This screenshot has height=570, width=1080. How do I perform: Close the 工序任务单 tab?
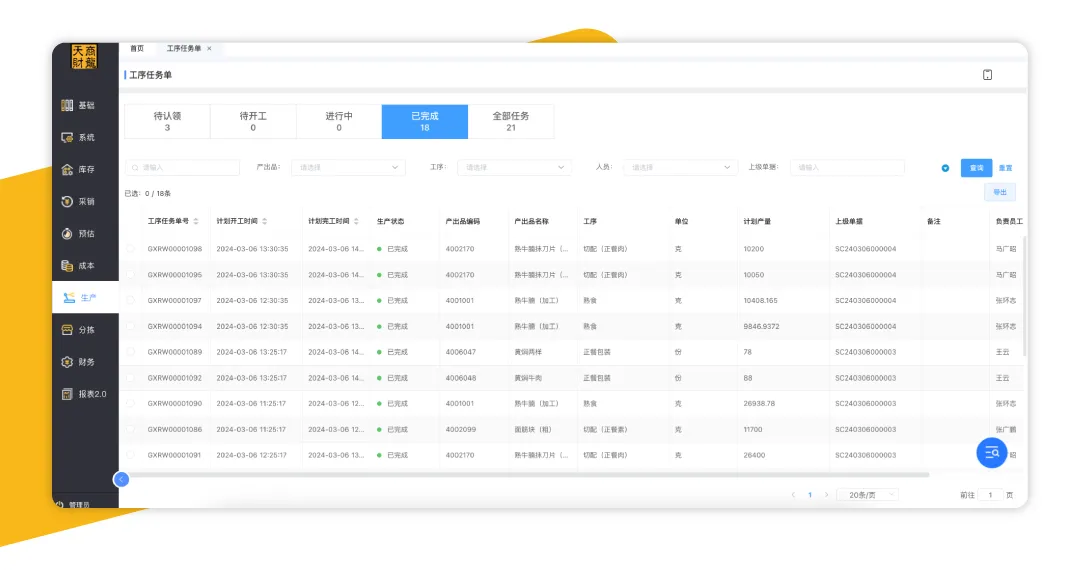click(x=209, y=48)
